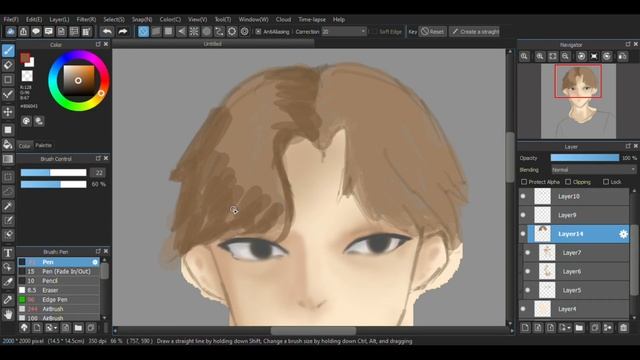640x360 pixels.
Task: Click the Navigator preview thumbnail
Action: (578, 101)
